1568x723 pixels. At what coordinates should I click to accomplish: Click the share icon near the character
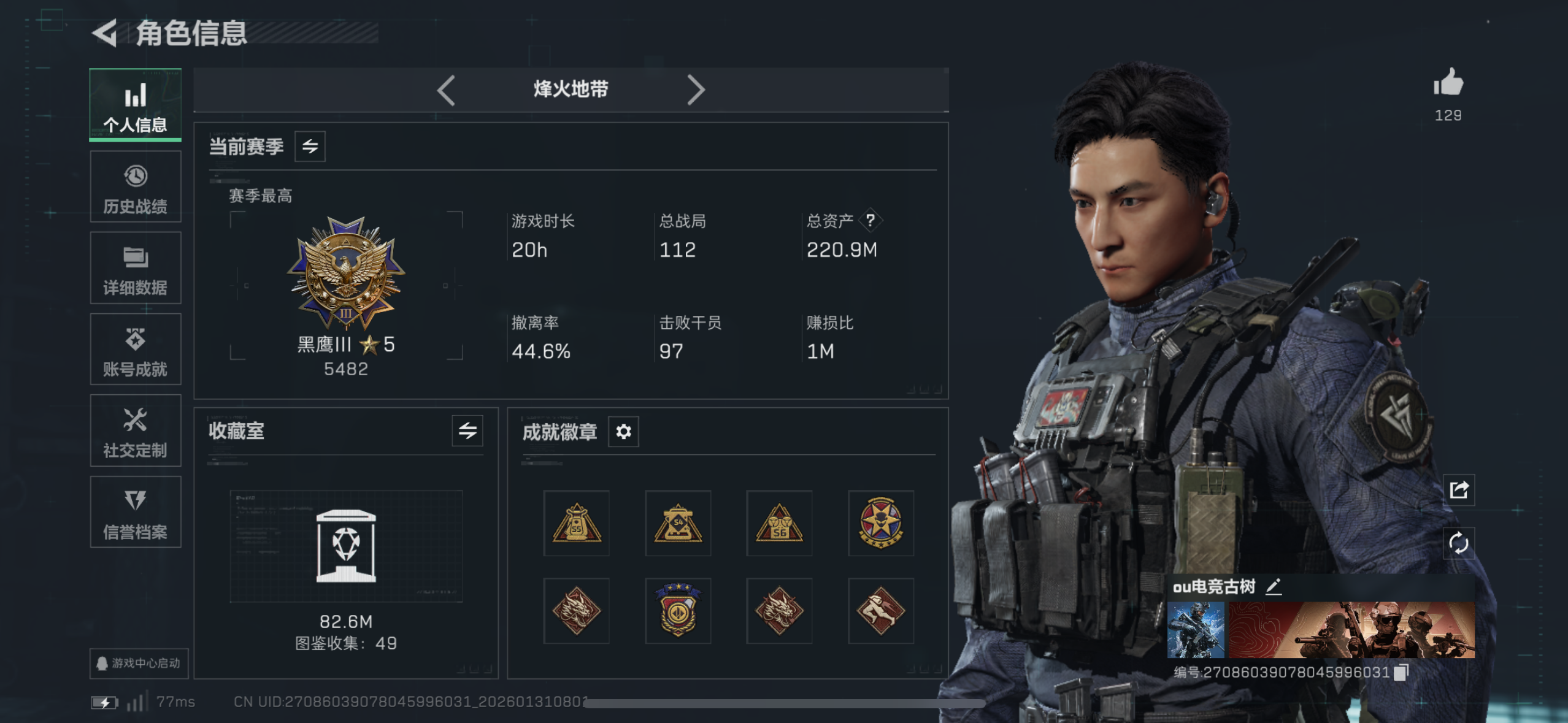click(1459, 489)
